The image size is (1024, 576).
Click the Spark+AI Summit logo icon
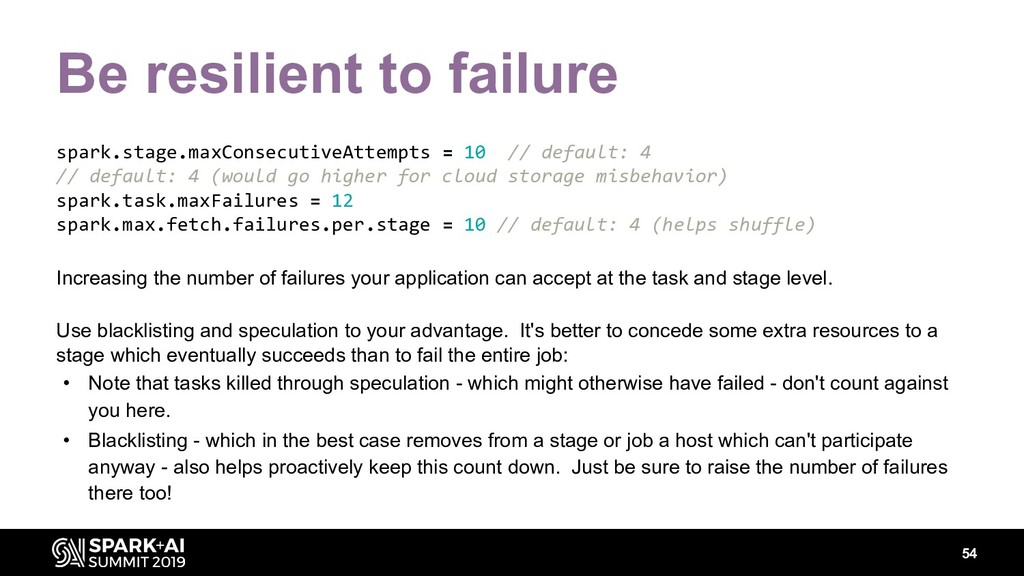click(68, 552)
